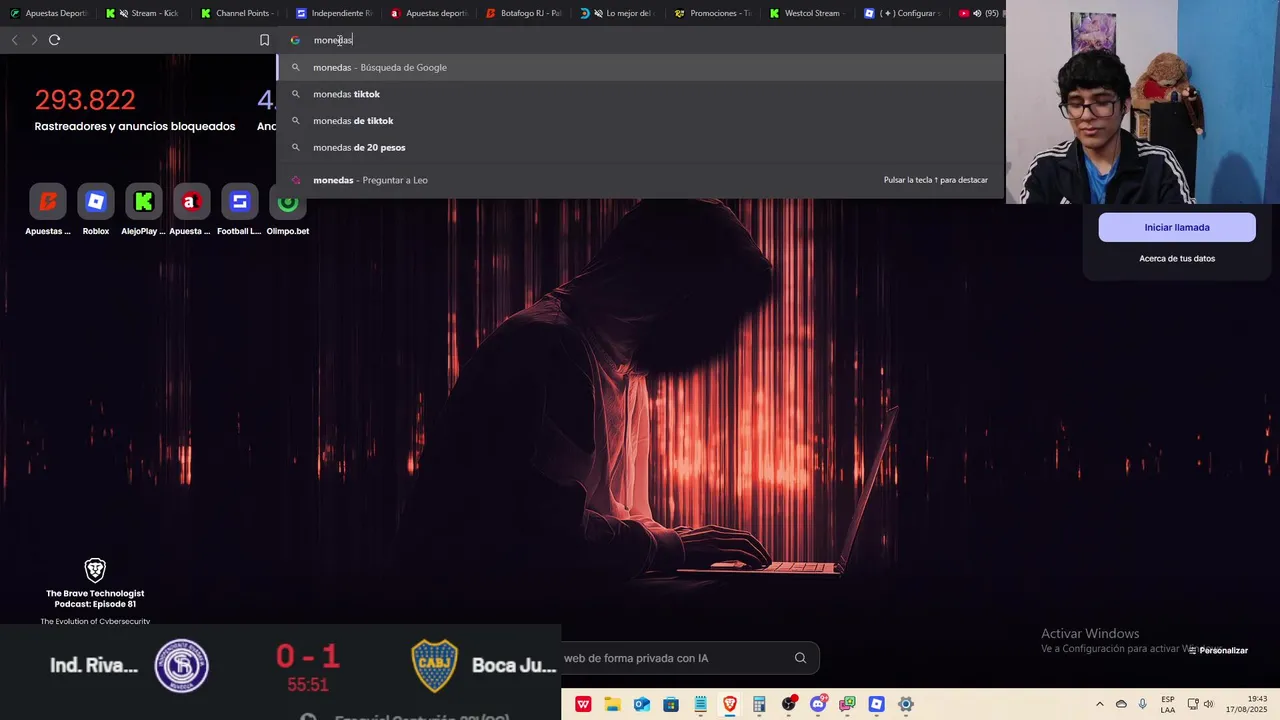This screenshot has height=720, width=1280.
Task: Open the ESP LAA input language selector
Action: (1168, 704)
